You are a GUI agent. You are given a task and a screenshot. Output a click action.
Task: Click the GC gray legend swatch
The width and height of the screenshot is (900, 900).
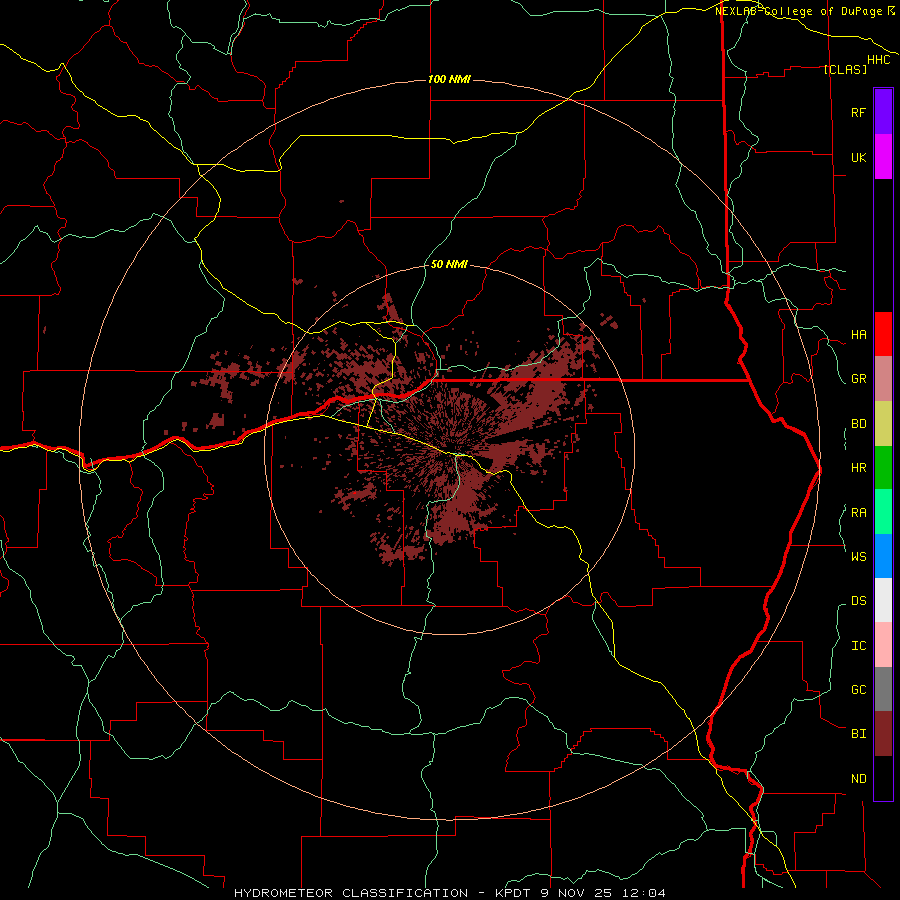(x=883, y=689)
